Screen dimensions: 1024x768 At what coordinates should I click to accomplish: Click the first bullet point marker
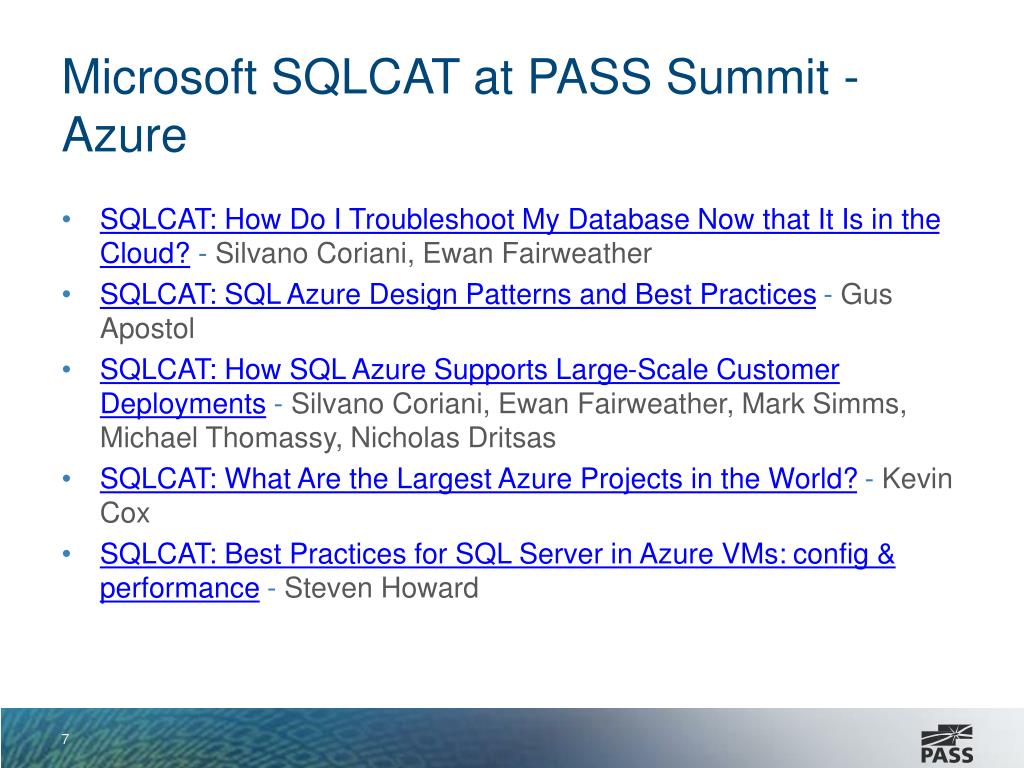click(66, 220)
